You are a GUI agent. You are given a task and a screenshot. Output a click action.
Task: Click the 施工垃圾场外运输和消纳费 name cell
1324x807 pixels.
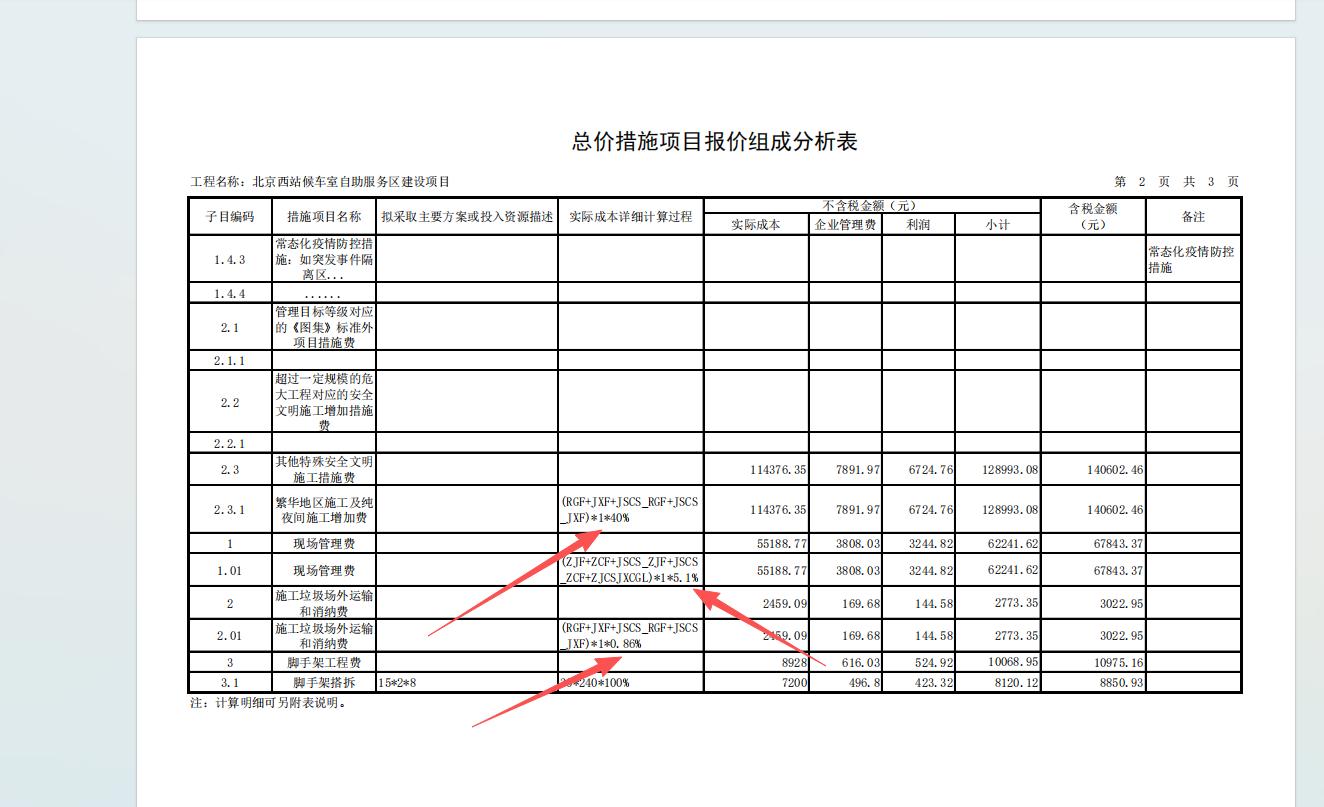[x=324, y=603]
